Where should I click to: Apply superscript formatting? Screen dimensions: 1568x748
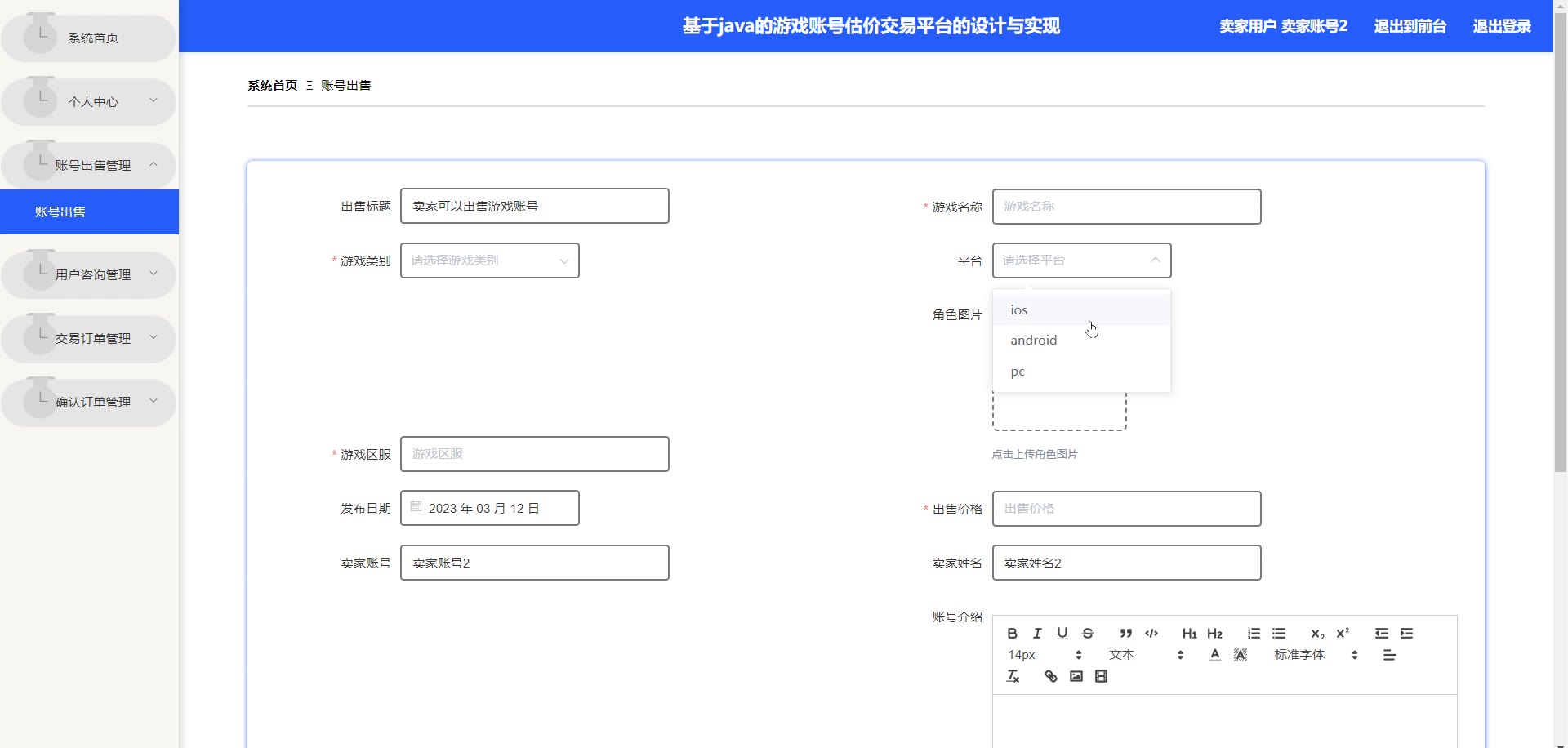[x=1343, y=634]
